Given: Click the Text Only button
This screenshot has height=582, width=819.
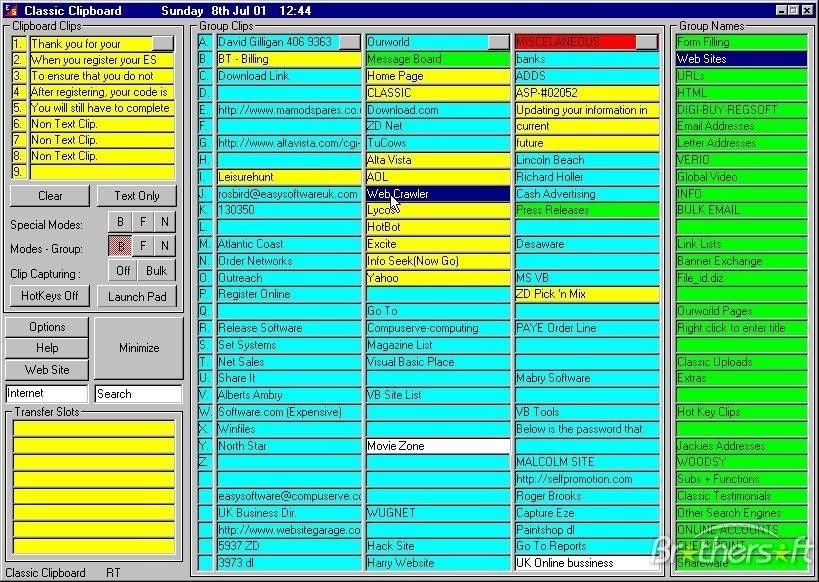Looking at the screenshot, I should click(x=137, y=196).
